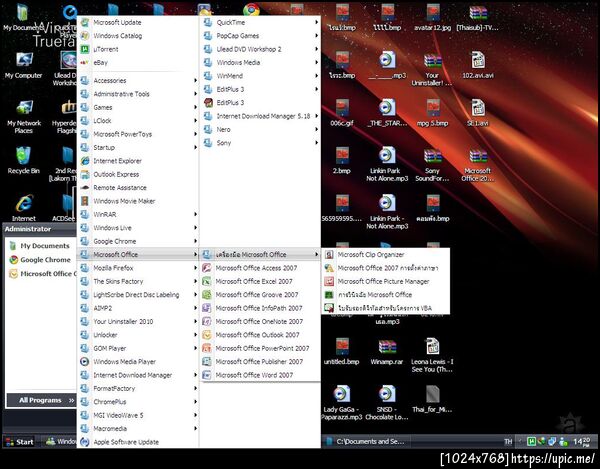Viewport: 600px width, 469px height.
Task: Launch Microsoft Office InfoPath 2007
Action: pos(260,308)
